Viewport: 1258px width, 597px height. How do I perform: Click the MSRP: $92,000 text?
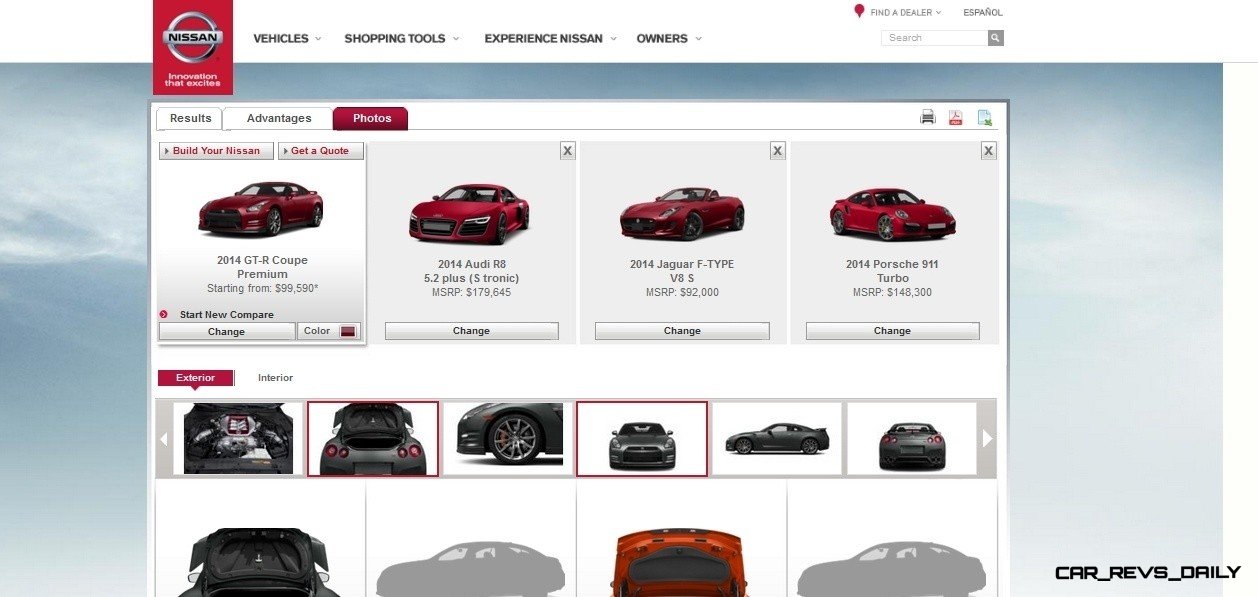click(x=682, y=293)
